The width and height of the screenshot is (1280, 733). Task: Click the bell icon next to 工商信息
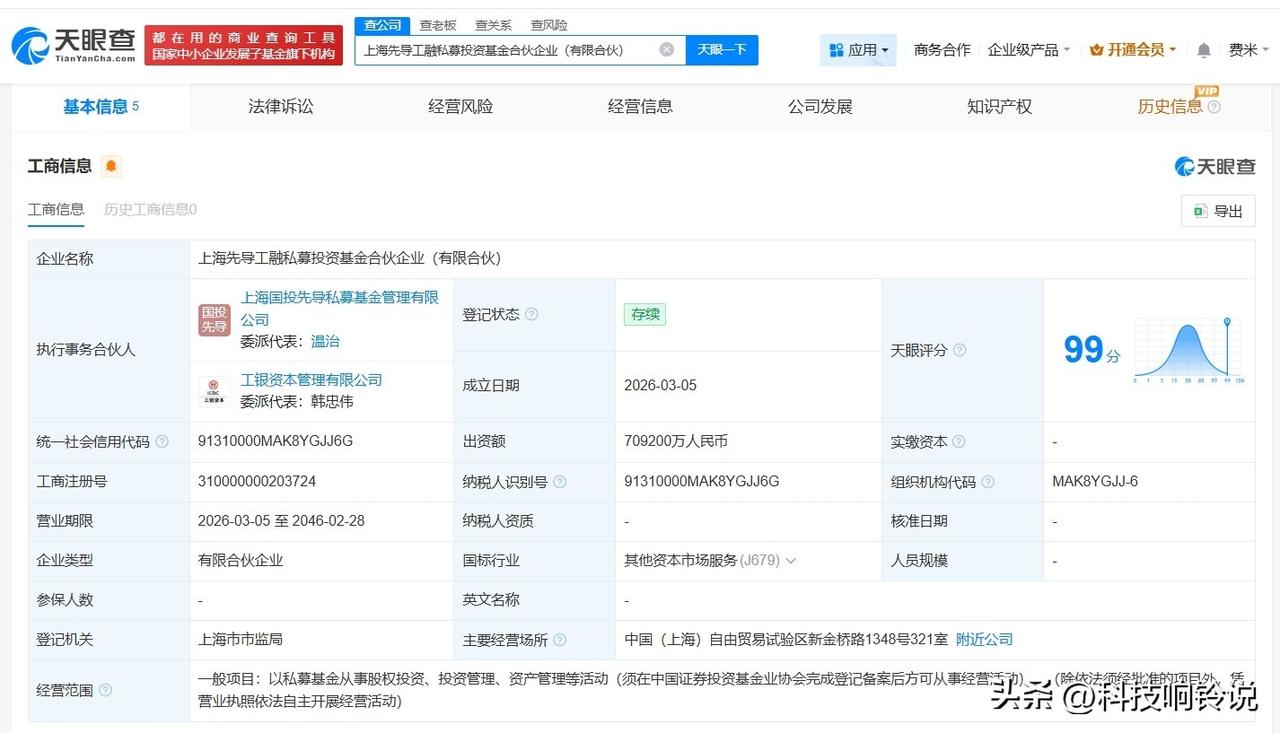tap(113, 166)
